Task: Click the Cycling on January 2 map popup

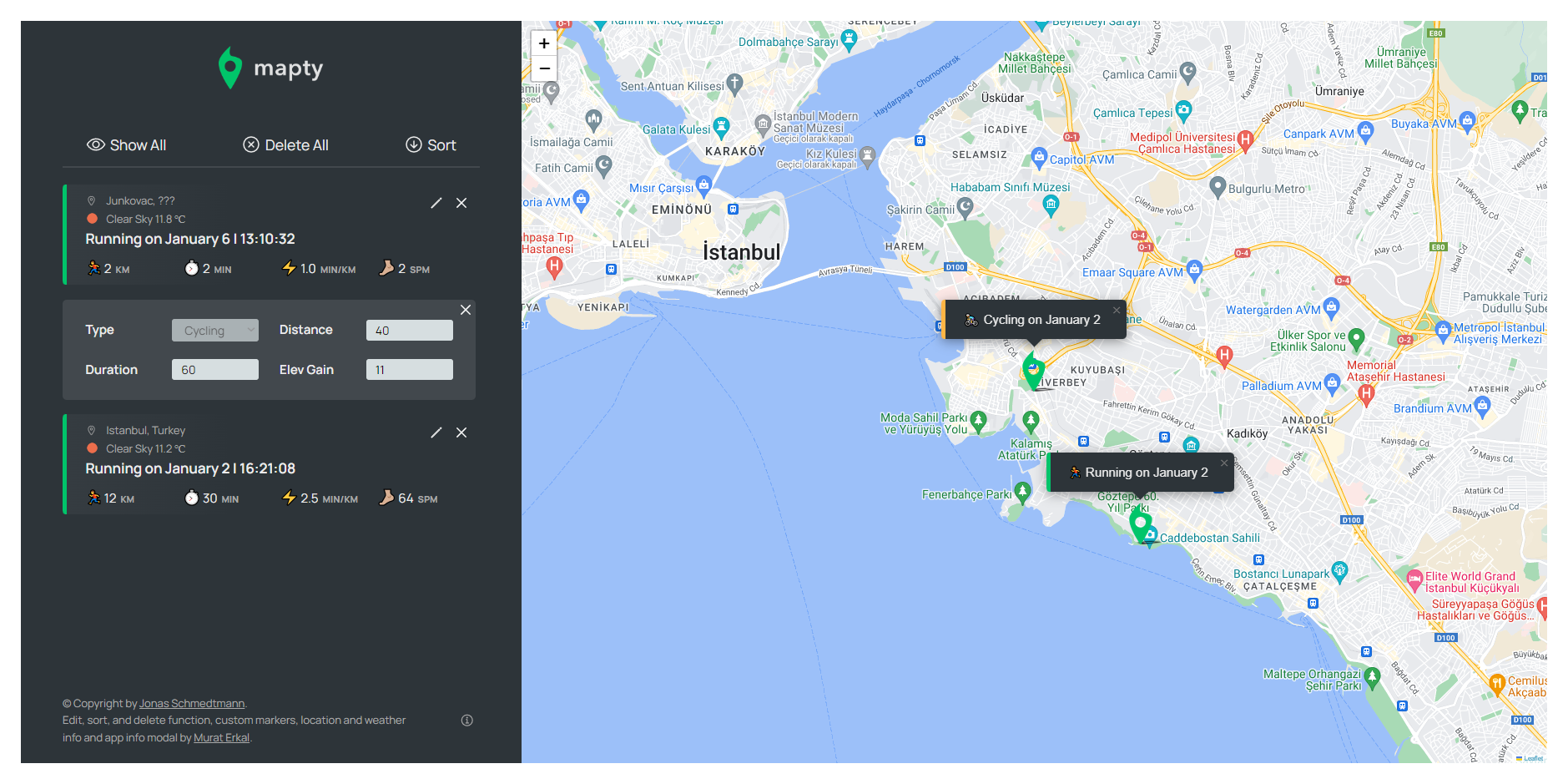Action: pos(1035,320)
